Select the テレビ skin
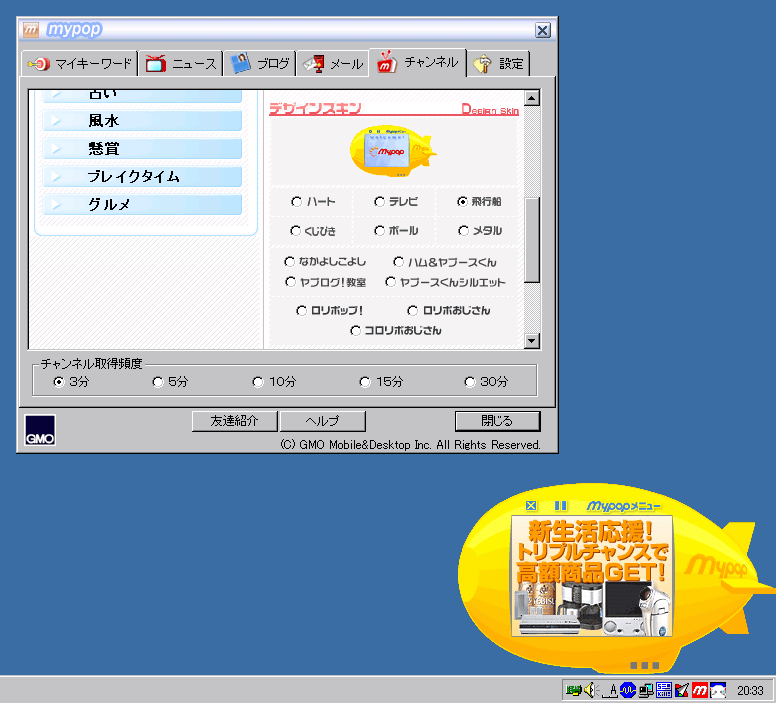This screenshot has height=703, width=776. point(380,201)
